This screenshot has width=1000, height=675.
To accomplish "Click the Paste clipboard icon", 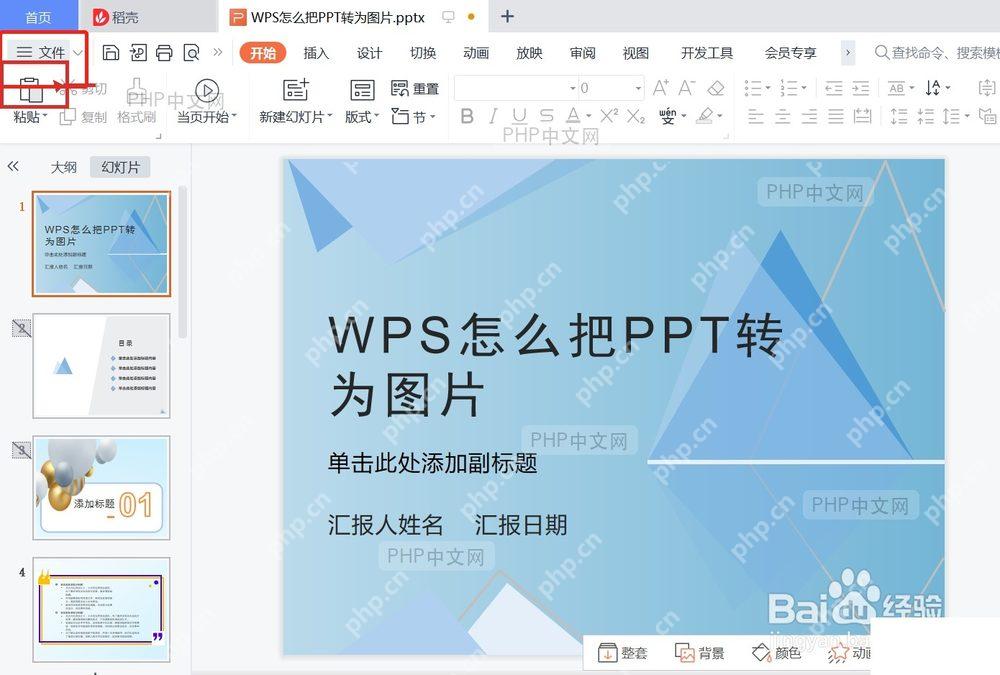I will click(30, 89).
